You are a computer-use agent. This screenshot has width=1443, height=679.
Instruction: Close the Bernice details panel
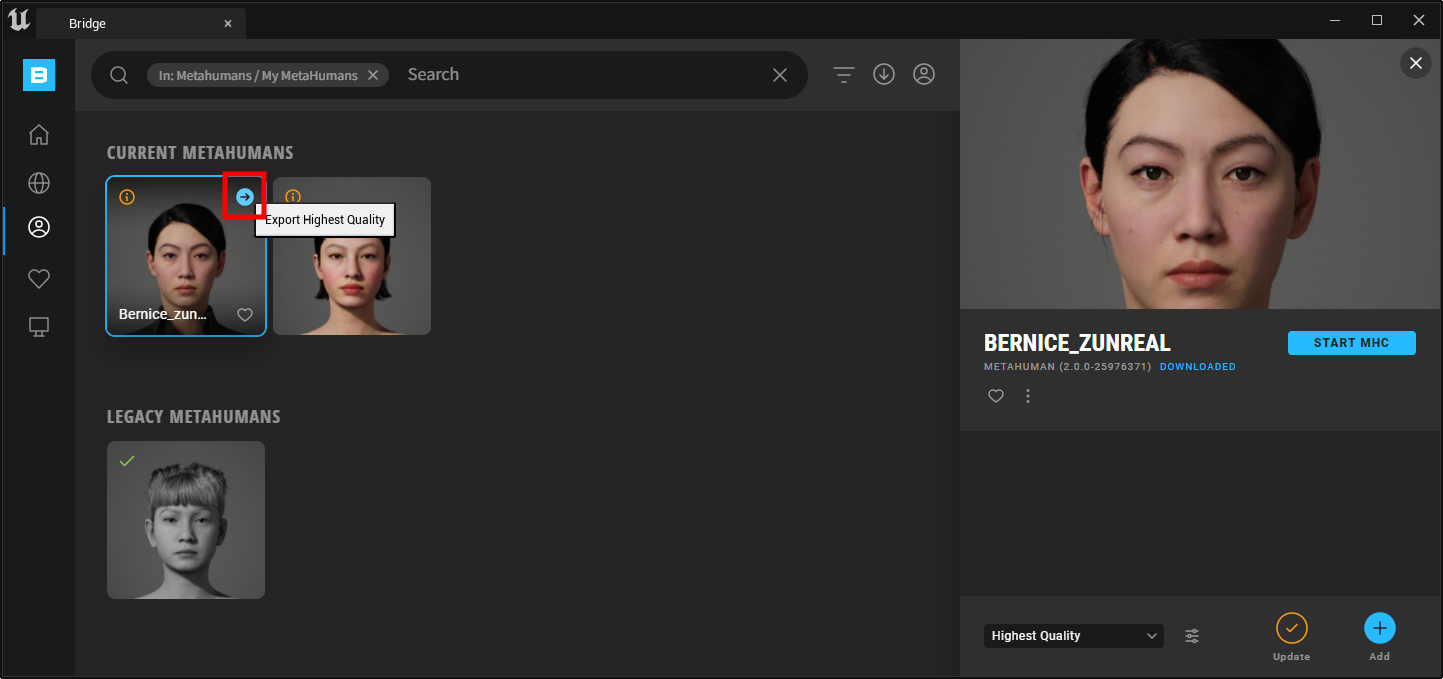[1416, 64]
